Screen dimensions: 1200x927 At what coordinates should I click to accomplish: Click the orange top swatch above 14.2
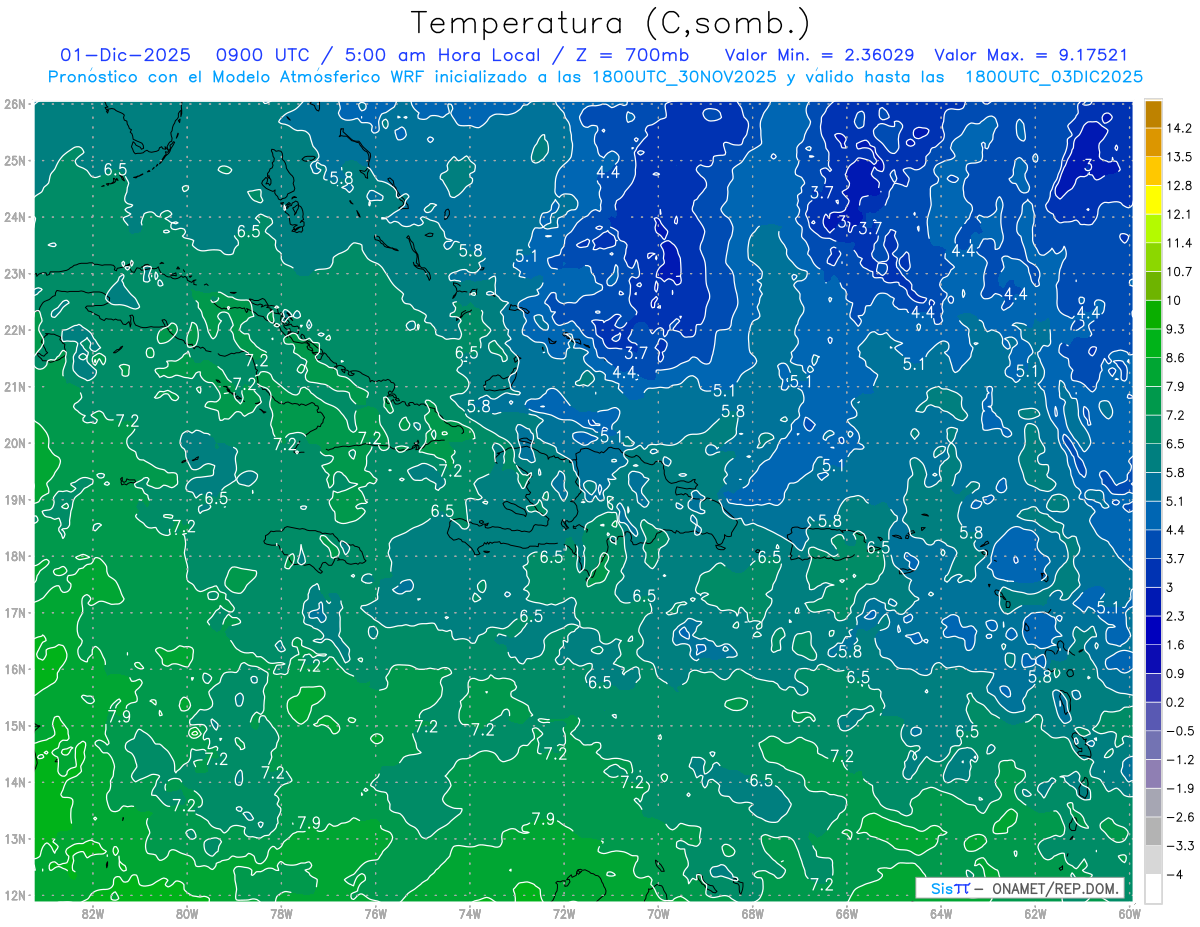[x=1153, y=114]
